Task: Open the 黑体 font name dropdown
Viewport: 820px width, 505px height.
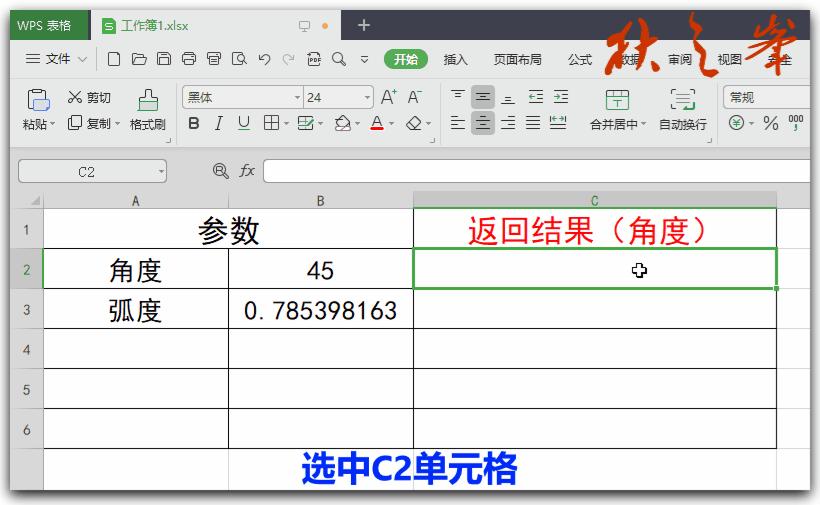Action: click(297, 98)
